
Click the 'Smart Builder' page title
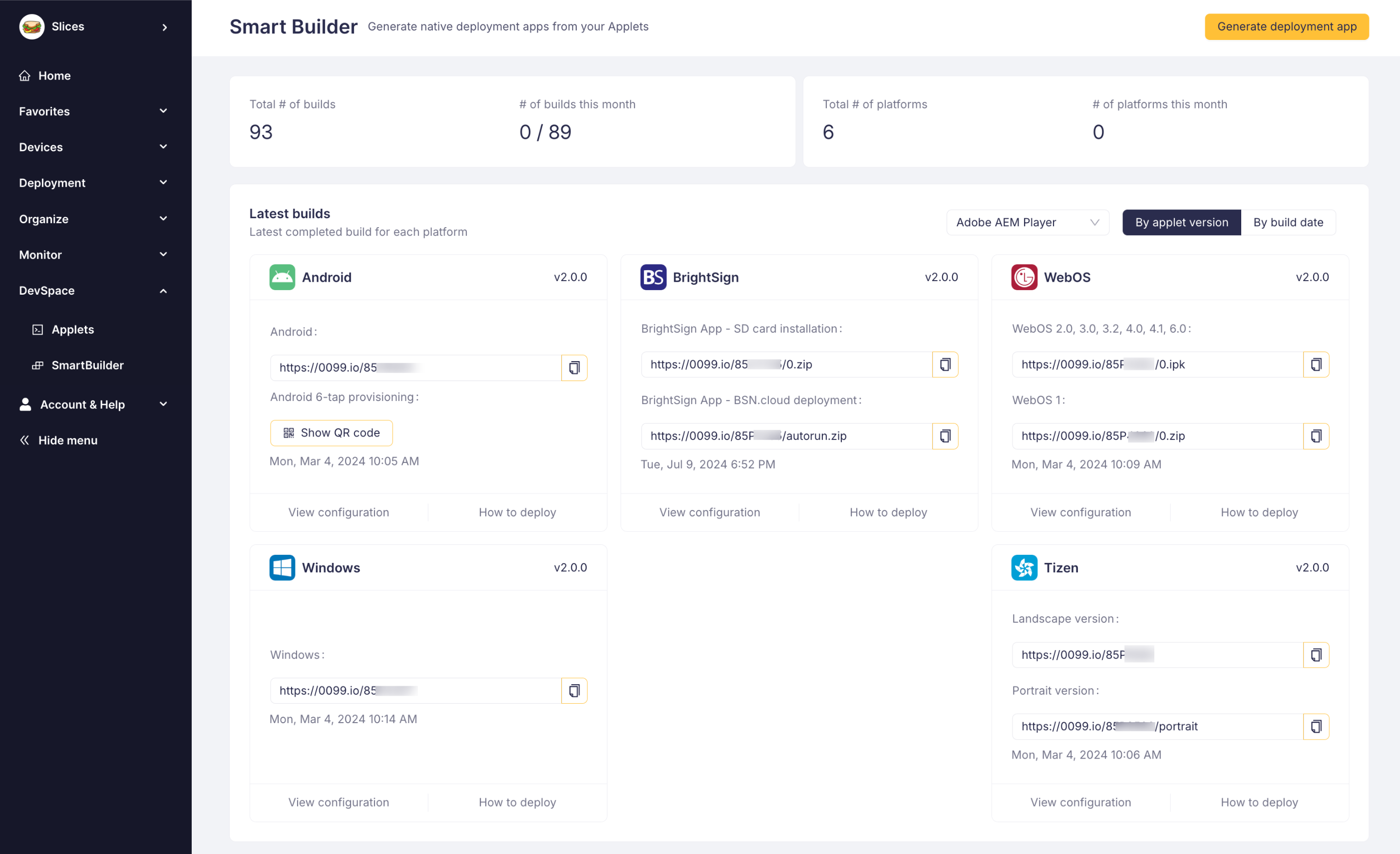tap(294, 26)
